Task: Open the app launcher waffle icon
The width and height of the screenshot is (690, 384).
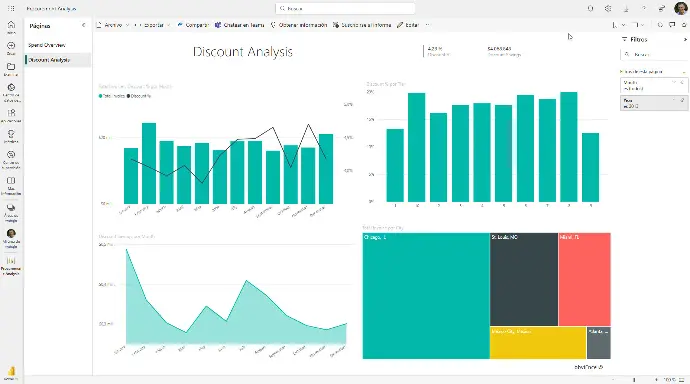Action: [x=11, y=8]
